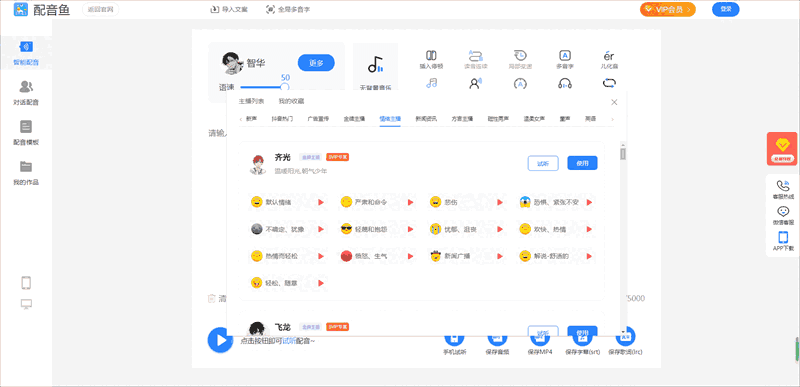The image size is (800, 387).
Task: Click the 返回官网 button
Action: tap(101, 10)
